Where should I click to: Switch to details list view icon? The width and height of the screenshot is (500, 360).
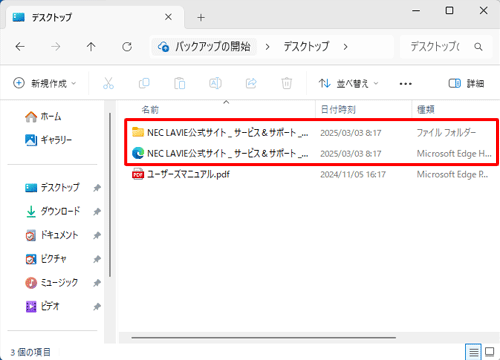pyautogui.click(x=474, y=352)
